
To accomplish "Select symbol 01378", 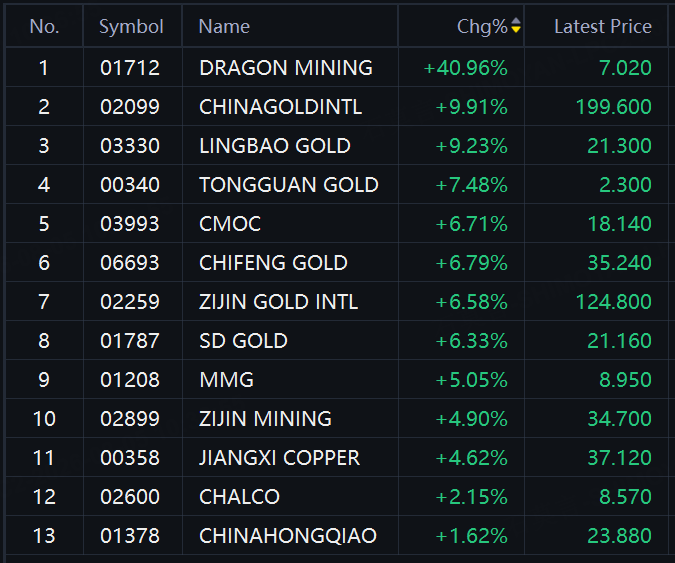I will tap(130, 536).
